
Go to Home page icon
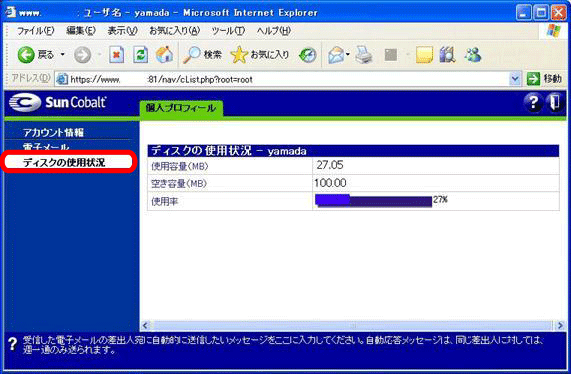point(164,55)
